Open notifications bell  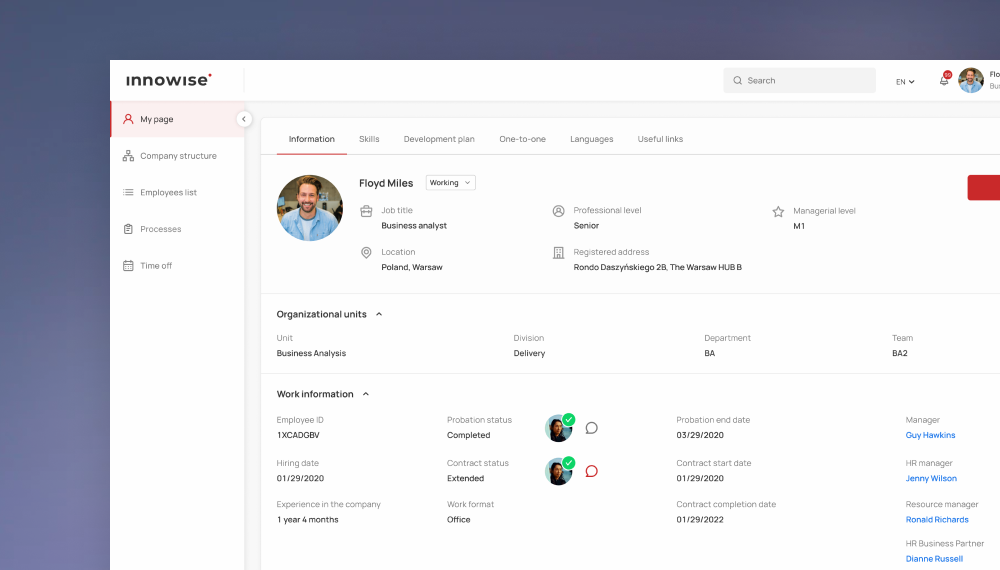point(944,80)
